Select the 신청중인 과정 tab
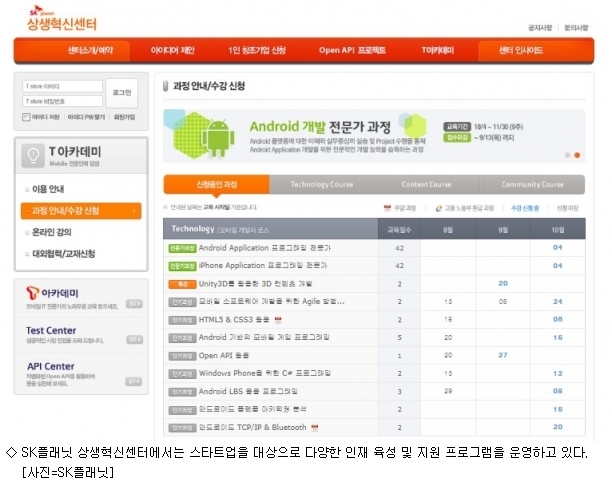 217,184
